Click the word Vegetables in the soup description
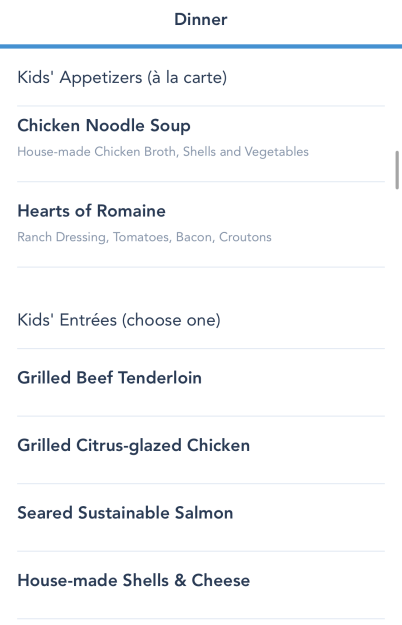 276,152
